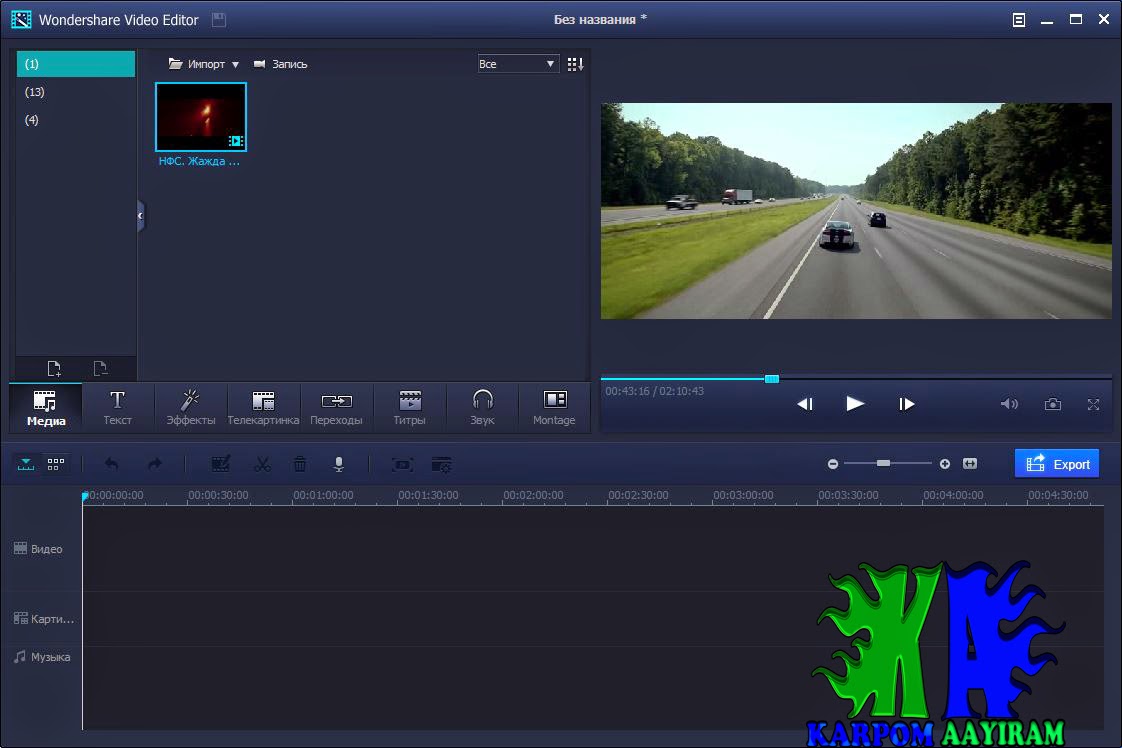Mute preview audio with speaker icon
Screen dimensions: 1122x748
coord(1009,404)
